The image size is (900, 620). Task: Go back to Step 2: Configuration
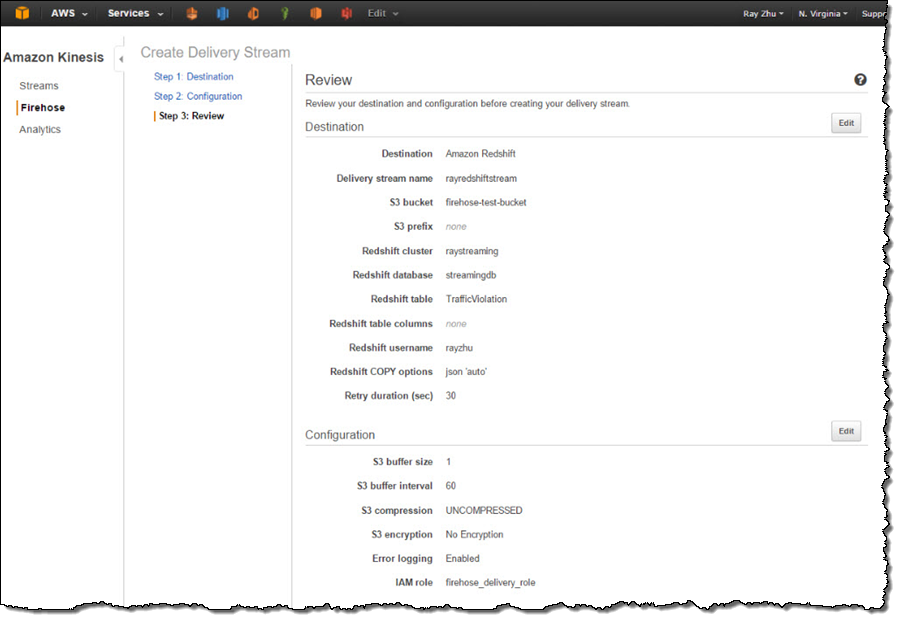click(x=198, y=96)
